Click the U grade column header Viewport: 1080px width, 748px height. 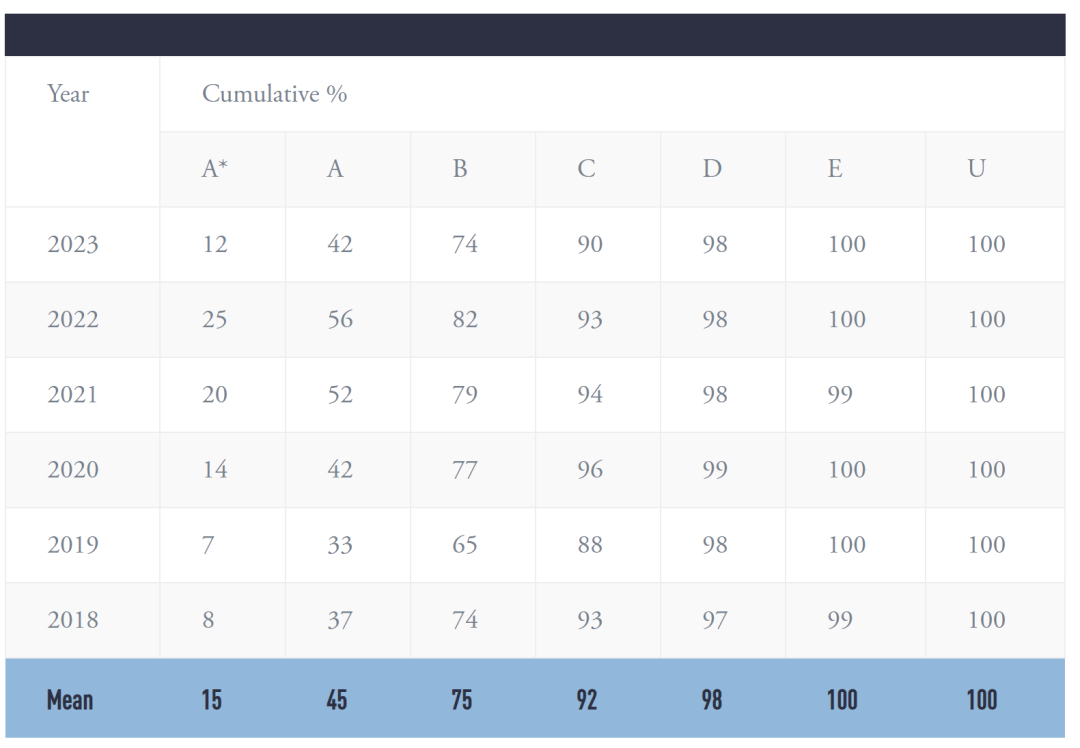[x=976, y=169]
